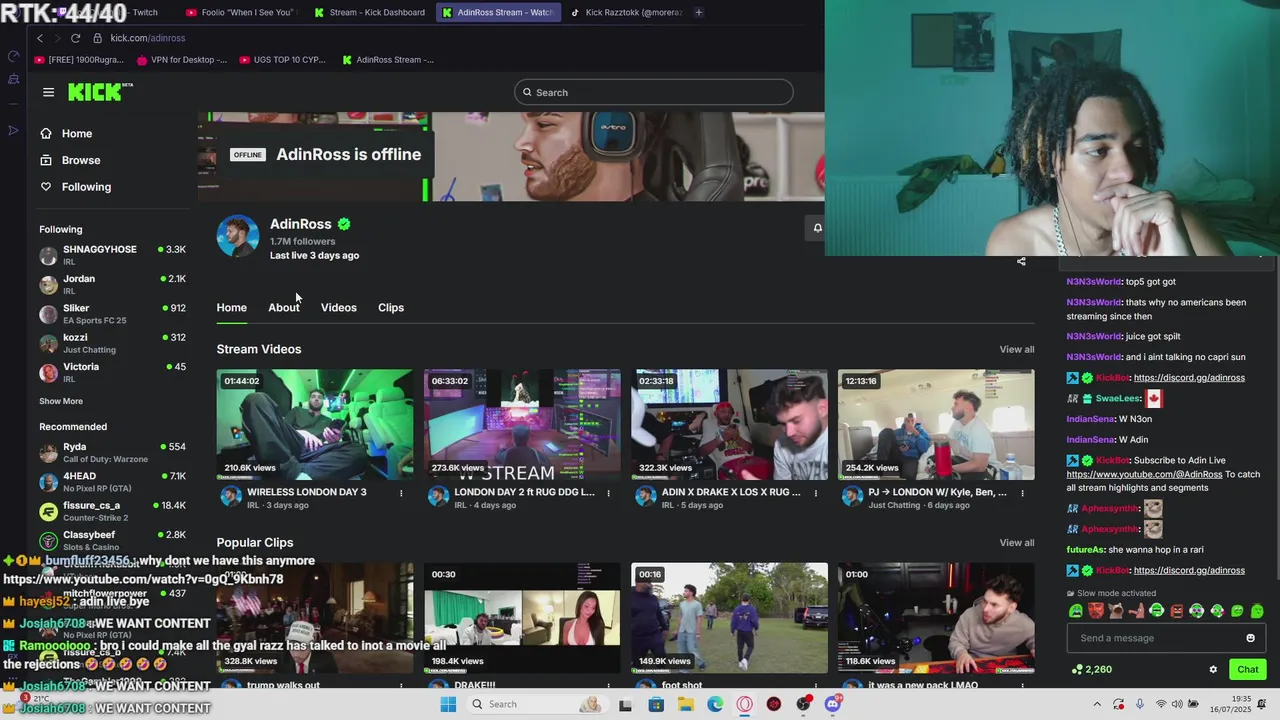Go to Browse in Kick sidebar
This screenshot has width=1280, height=720.
coord(81,160)
